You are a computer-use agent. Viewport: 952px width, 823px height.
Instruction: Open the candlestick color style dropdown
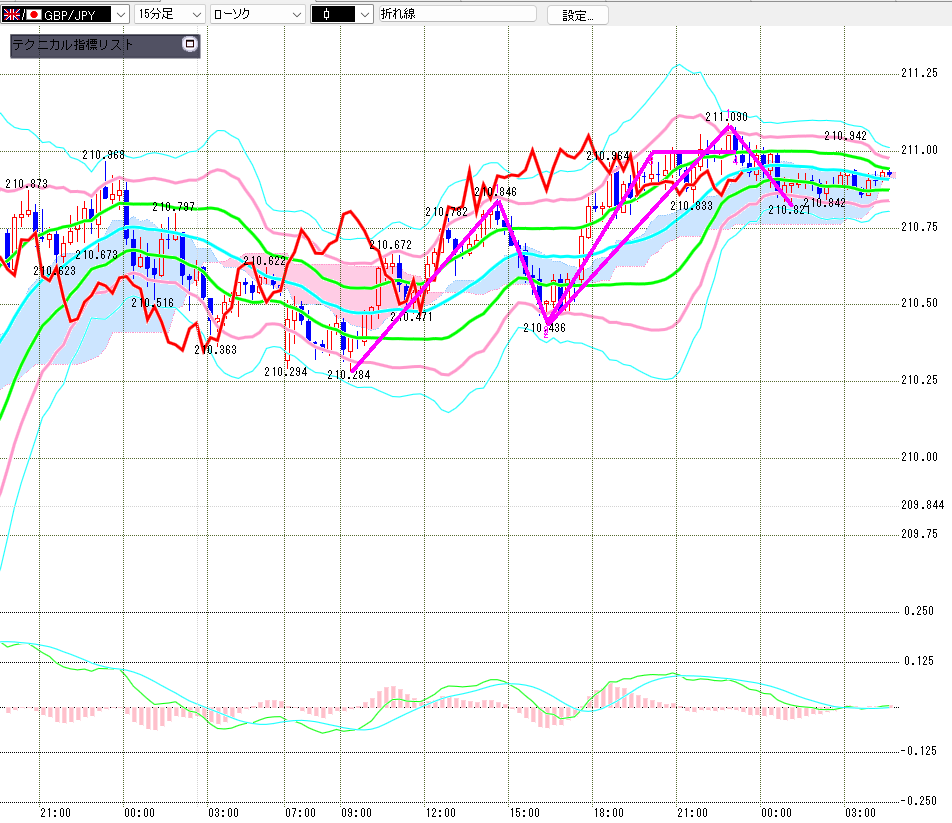pos(341,14)
